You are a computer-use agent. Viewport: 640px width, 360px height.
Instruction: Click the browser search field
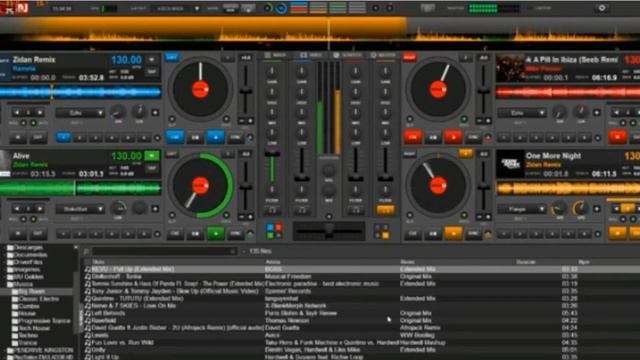(164, 251)
